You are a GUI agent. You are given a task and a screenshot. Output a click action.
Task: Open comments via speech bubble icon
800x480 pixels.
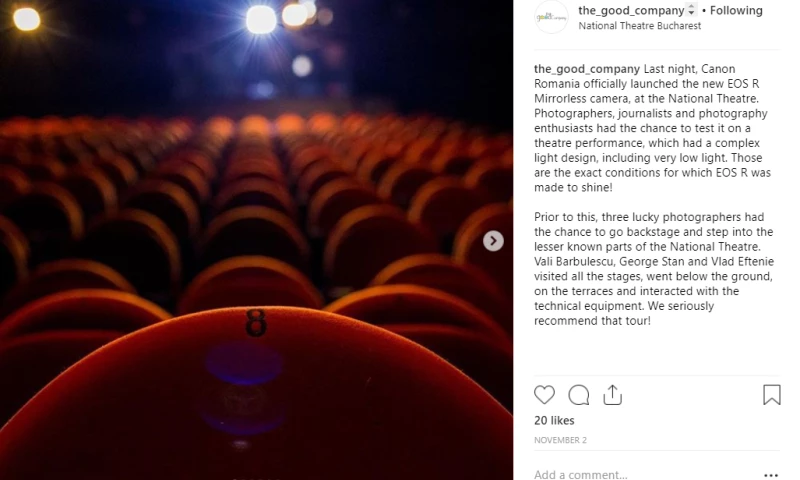point(579,395)
